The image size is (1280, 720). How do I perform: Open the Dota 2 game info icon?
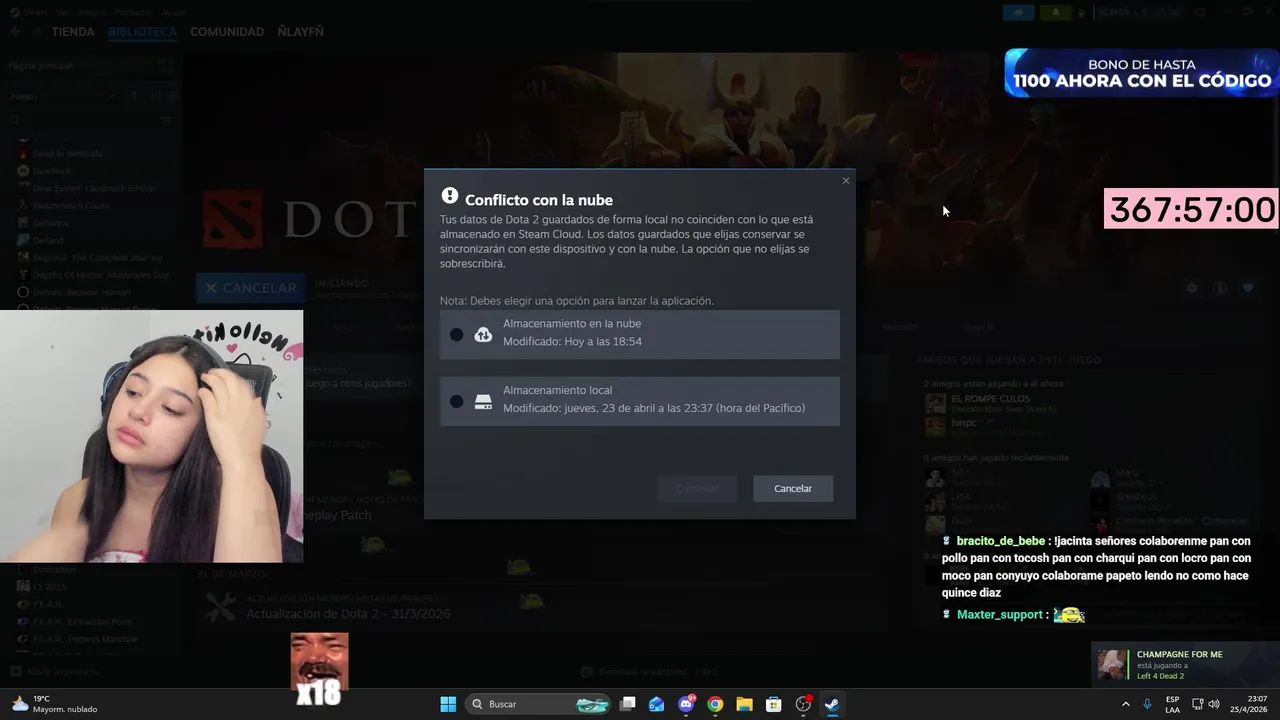coord(1219,288)
